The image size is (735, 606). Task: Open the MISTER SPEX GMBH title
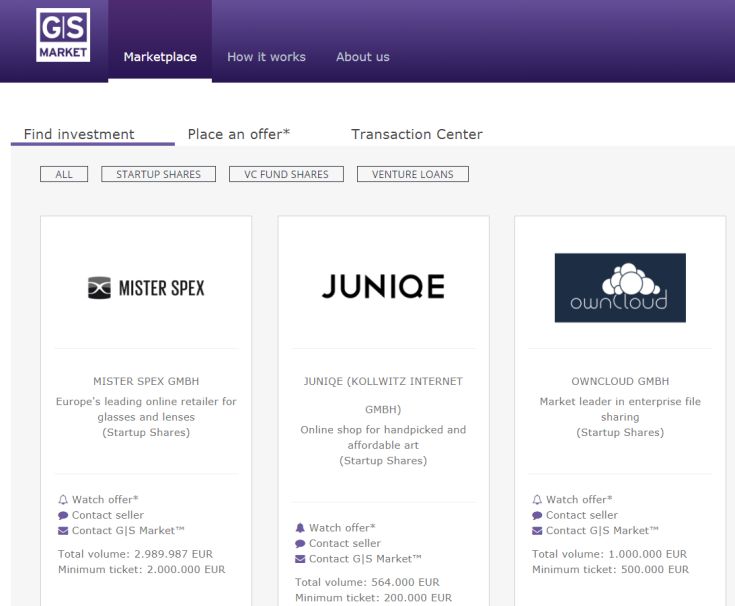click(146, 382)
